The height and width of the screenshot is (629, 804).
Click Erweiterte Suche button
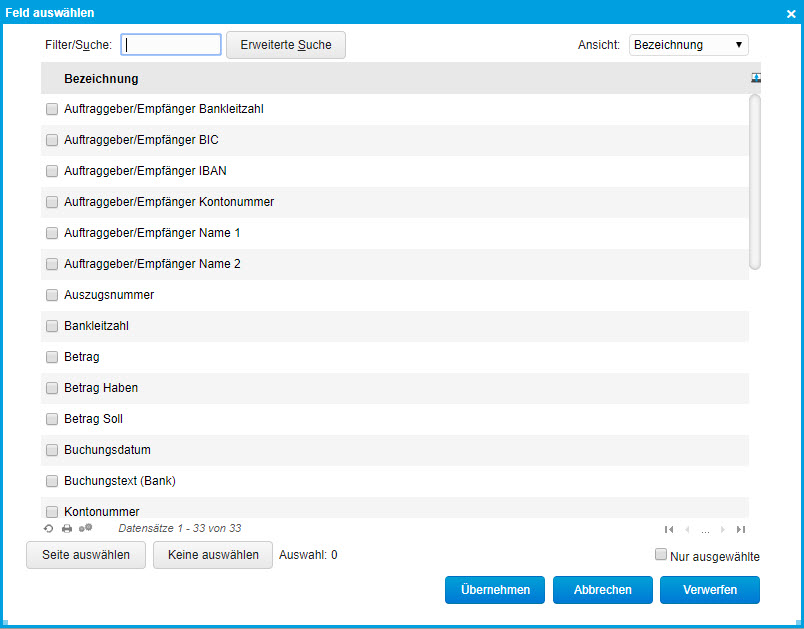coord(285,45)
